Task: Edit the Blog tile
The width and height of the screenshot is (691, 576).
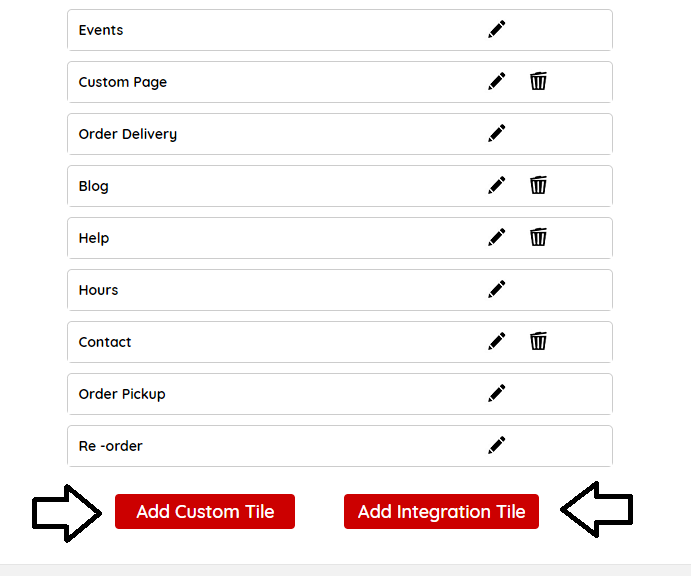Action: click(x=497, y=186)
